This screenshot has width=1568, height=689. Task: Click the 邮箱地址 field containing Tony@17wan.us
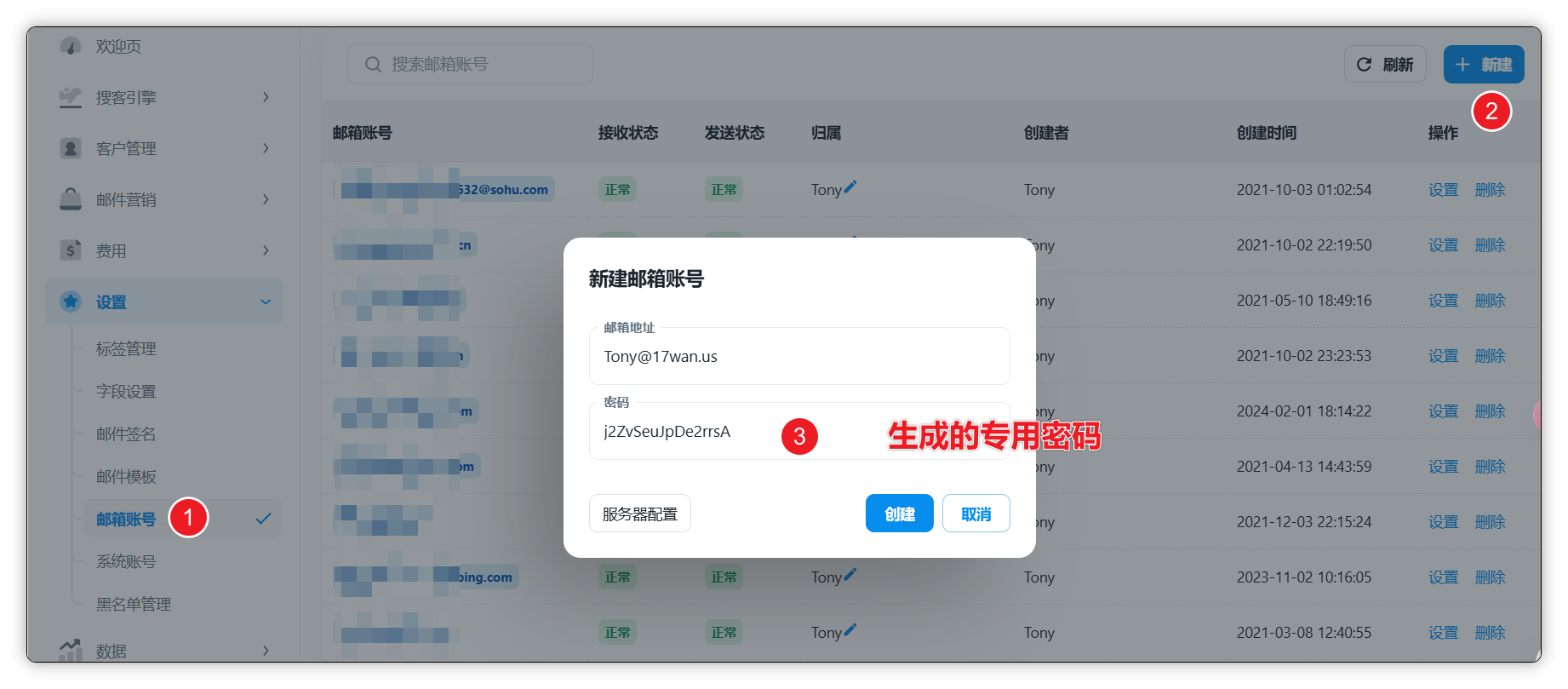799,356
